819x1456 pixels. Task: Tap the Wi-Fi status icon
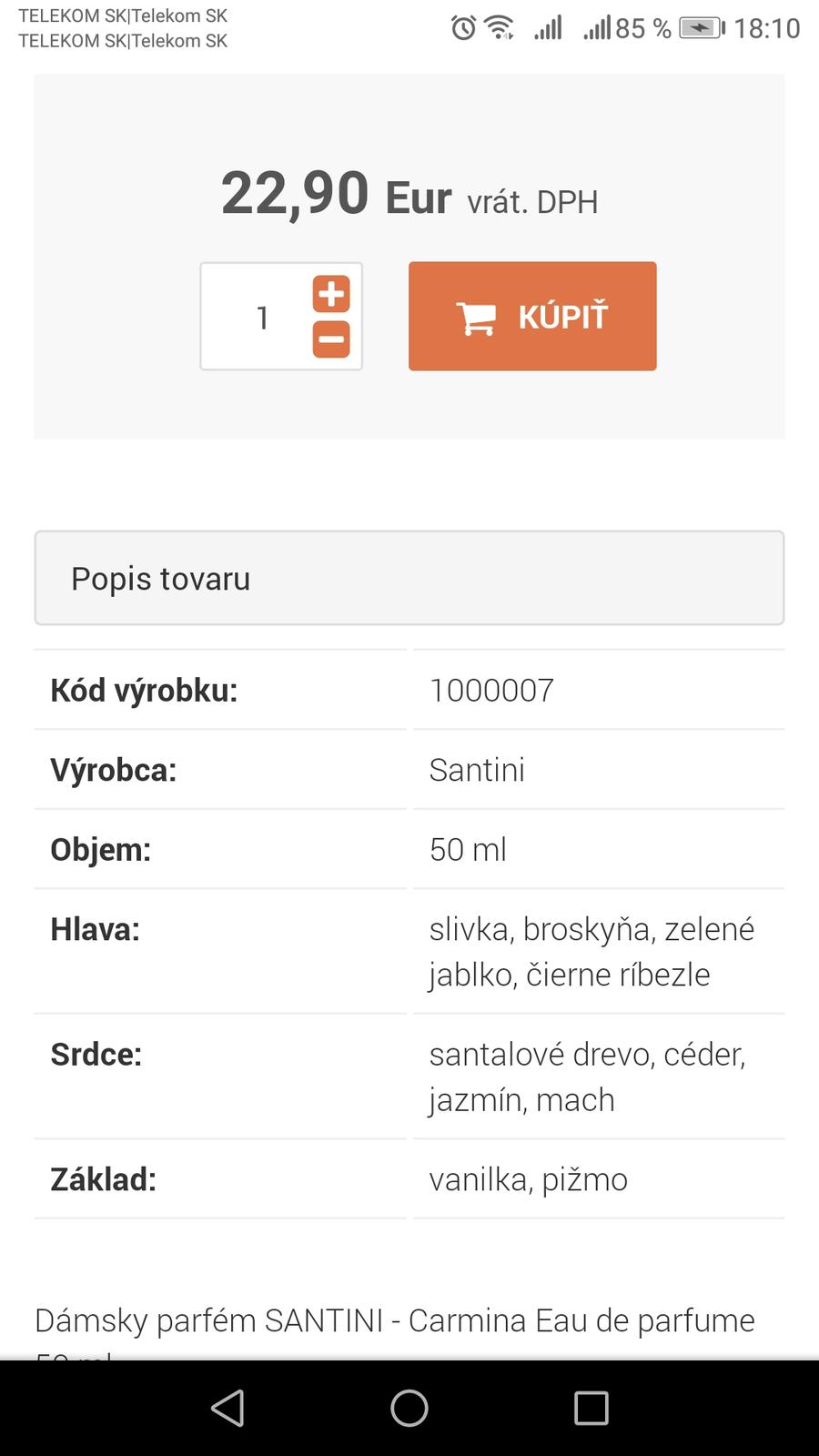(500, 28)
